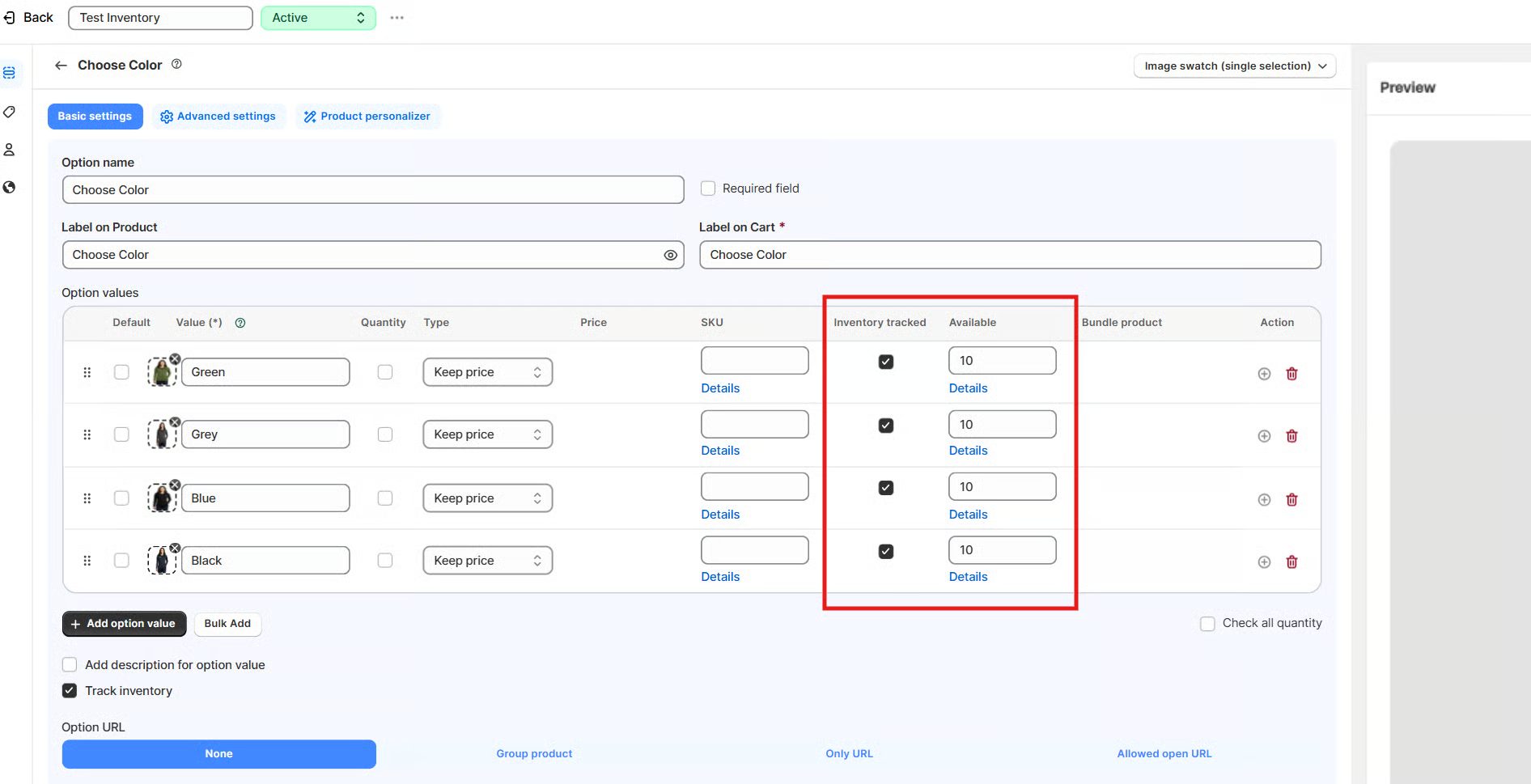Expand the Image swatch type dropdown
Image resolution: width=1531 pixels, height=784 pixels.
point(1234,66)
